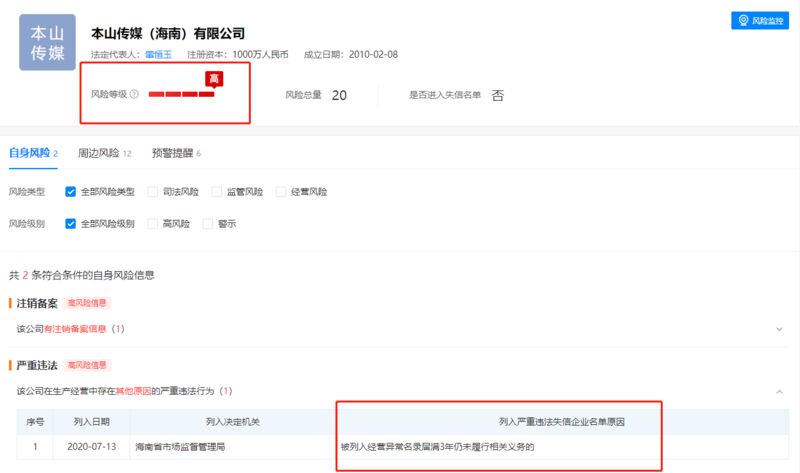Open the legal representative name link

(158, 55)
